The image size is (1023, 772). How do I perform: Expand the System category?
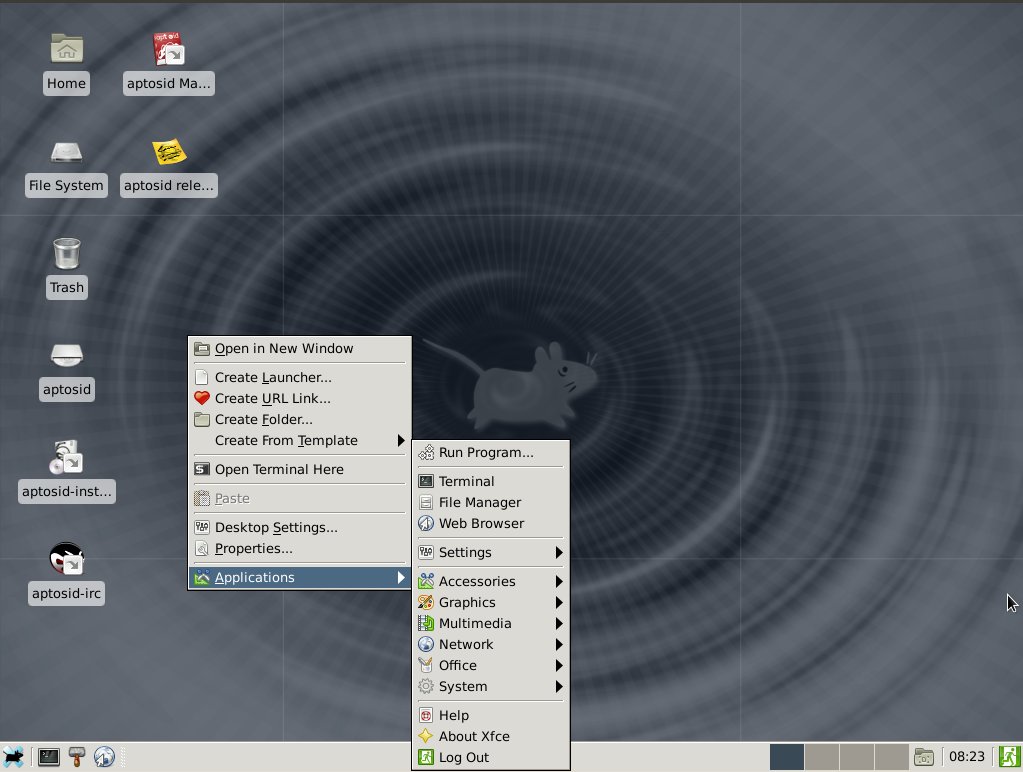pos(491,687)
